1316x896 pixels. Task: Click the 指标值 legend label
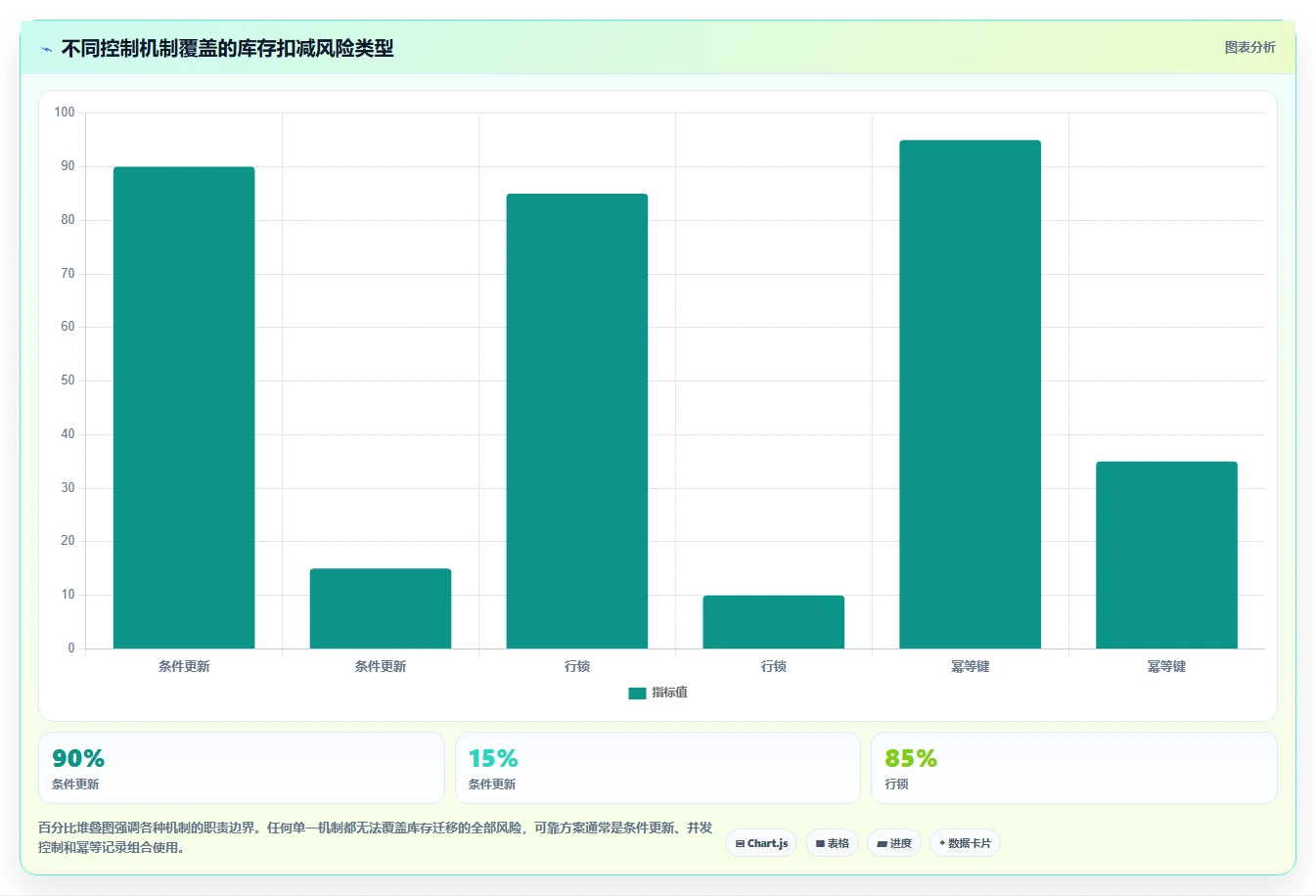(669, 693)
